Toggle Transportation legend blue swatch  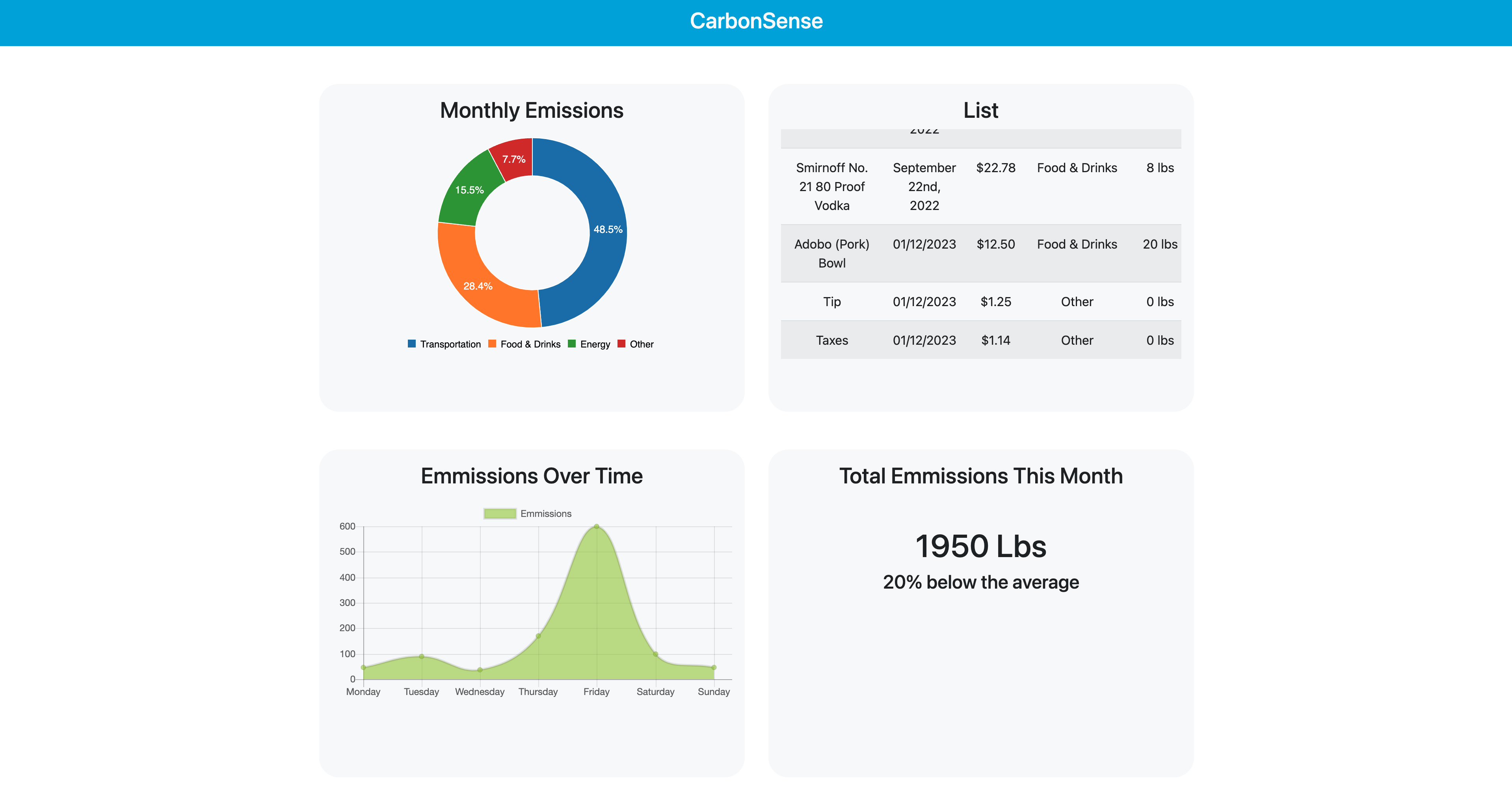(411, 344)
